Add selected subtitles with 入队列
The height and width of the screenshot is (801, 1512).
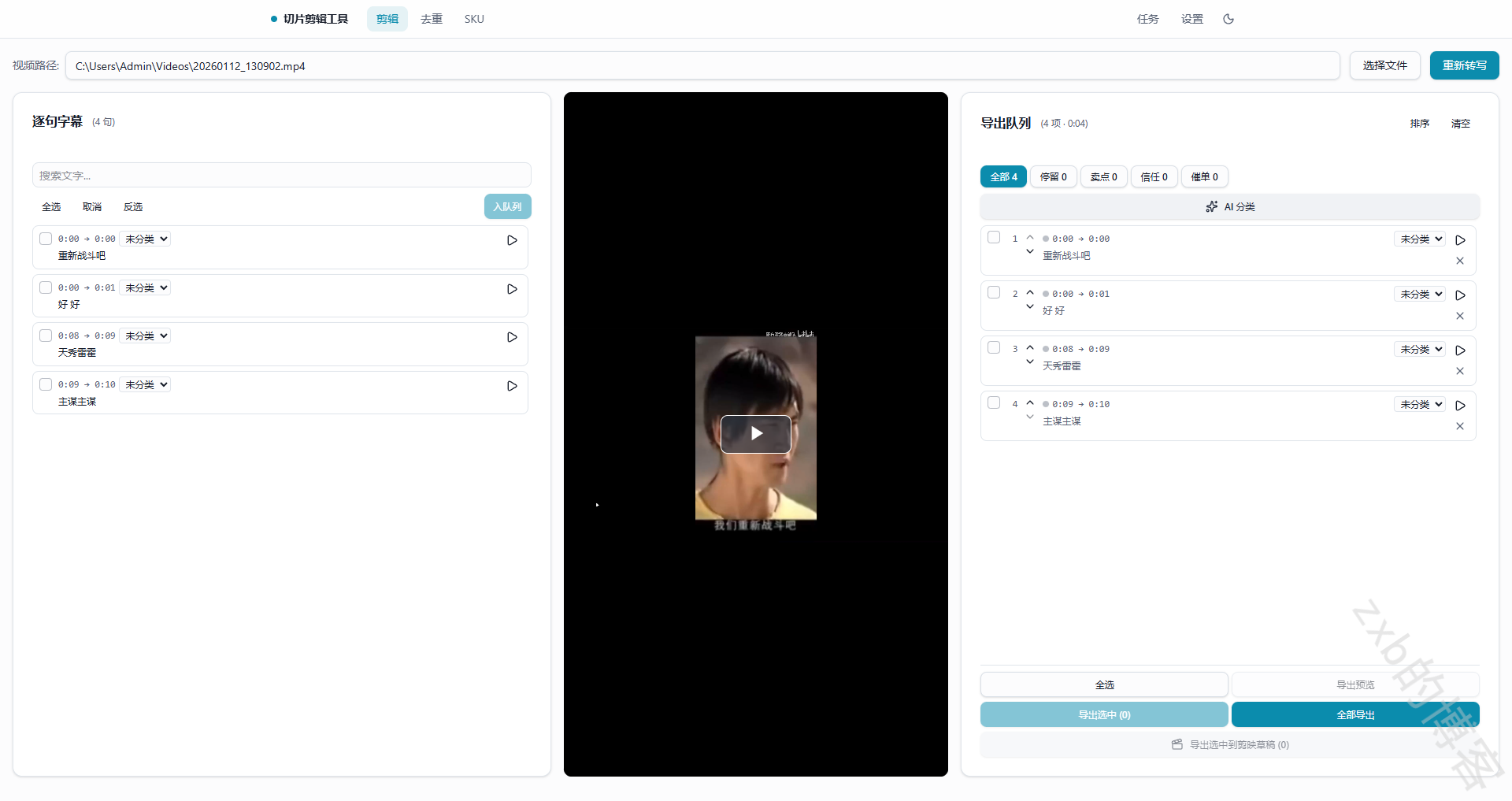(x=508, y=206)
